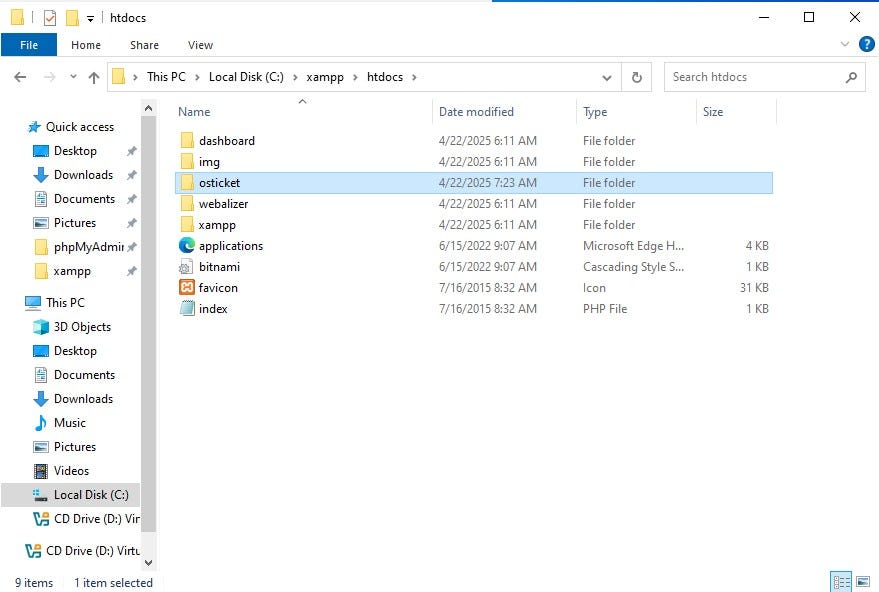This screenshot has width=879, height=592.
Task: Click the search magnifier icon
Action: pos(851,77)
